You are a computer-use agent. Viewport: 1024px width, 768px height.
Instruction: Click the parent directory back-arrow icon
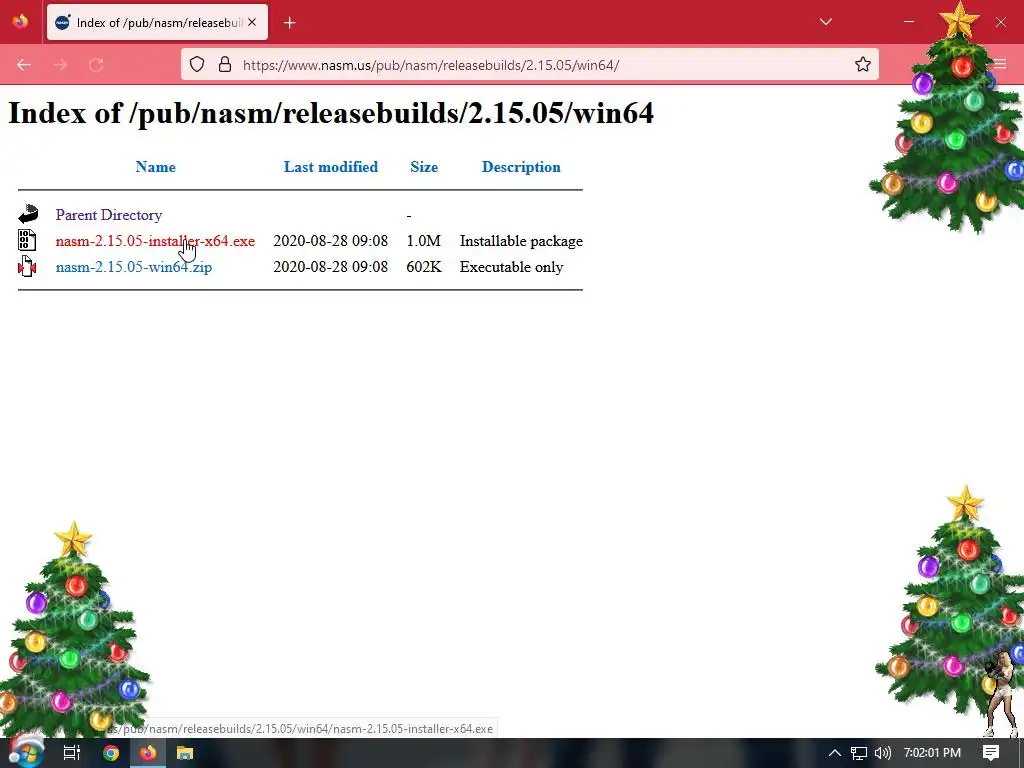click(28, 214)
